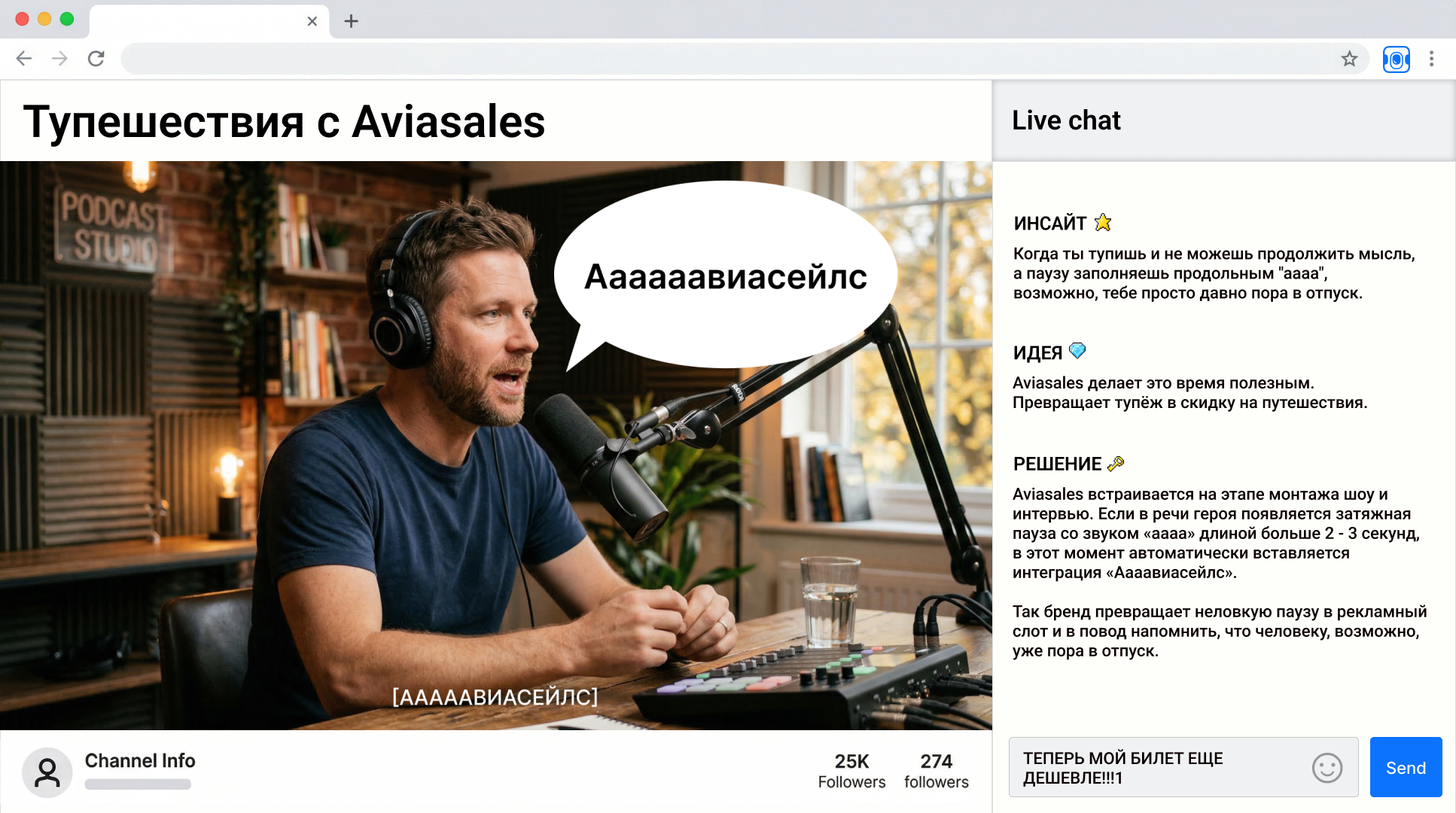Open a new tab with the plus button
Image resolution: width=1456 pixels, height=813 pixels.
click(x=351, y=21)
